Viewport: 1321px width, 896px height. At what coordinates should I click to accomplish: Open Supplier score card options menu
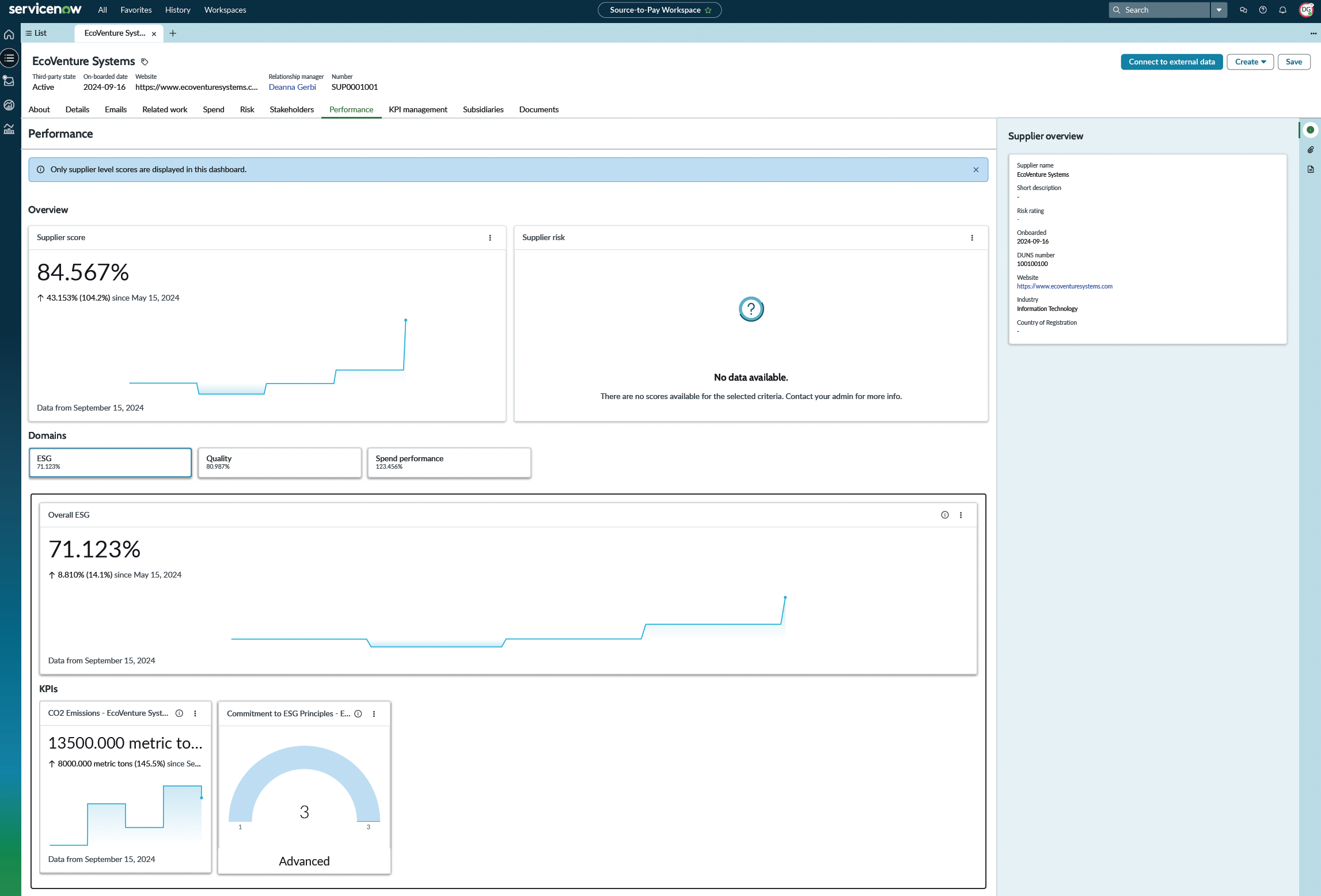point(490,238)
